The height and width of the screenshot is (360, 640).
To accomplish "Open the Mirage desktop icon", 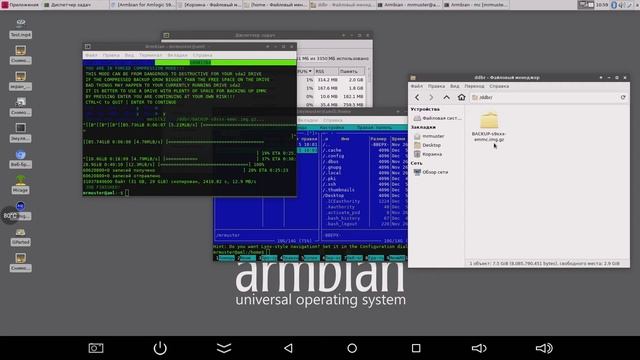I will pos(20,184).
